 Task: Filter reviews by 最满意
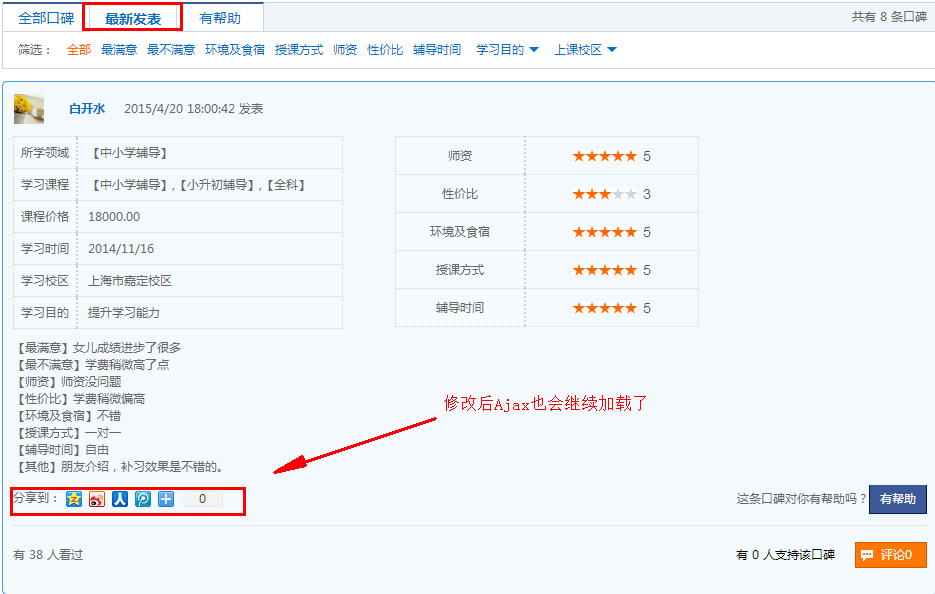tap(119, 50)
